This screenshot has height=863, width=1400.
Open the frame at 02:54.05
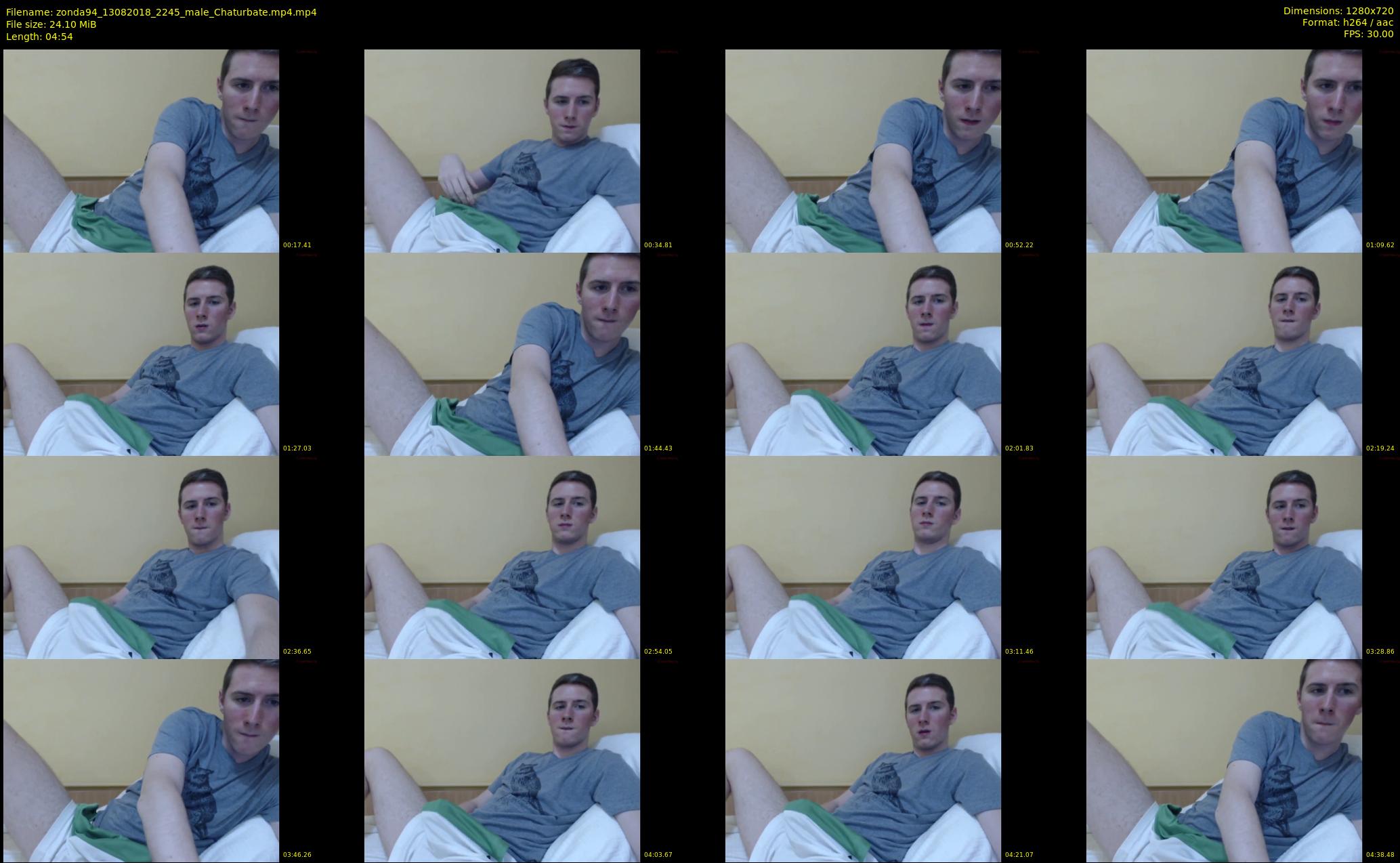[502, 557]
